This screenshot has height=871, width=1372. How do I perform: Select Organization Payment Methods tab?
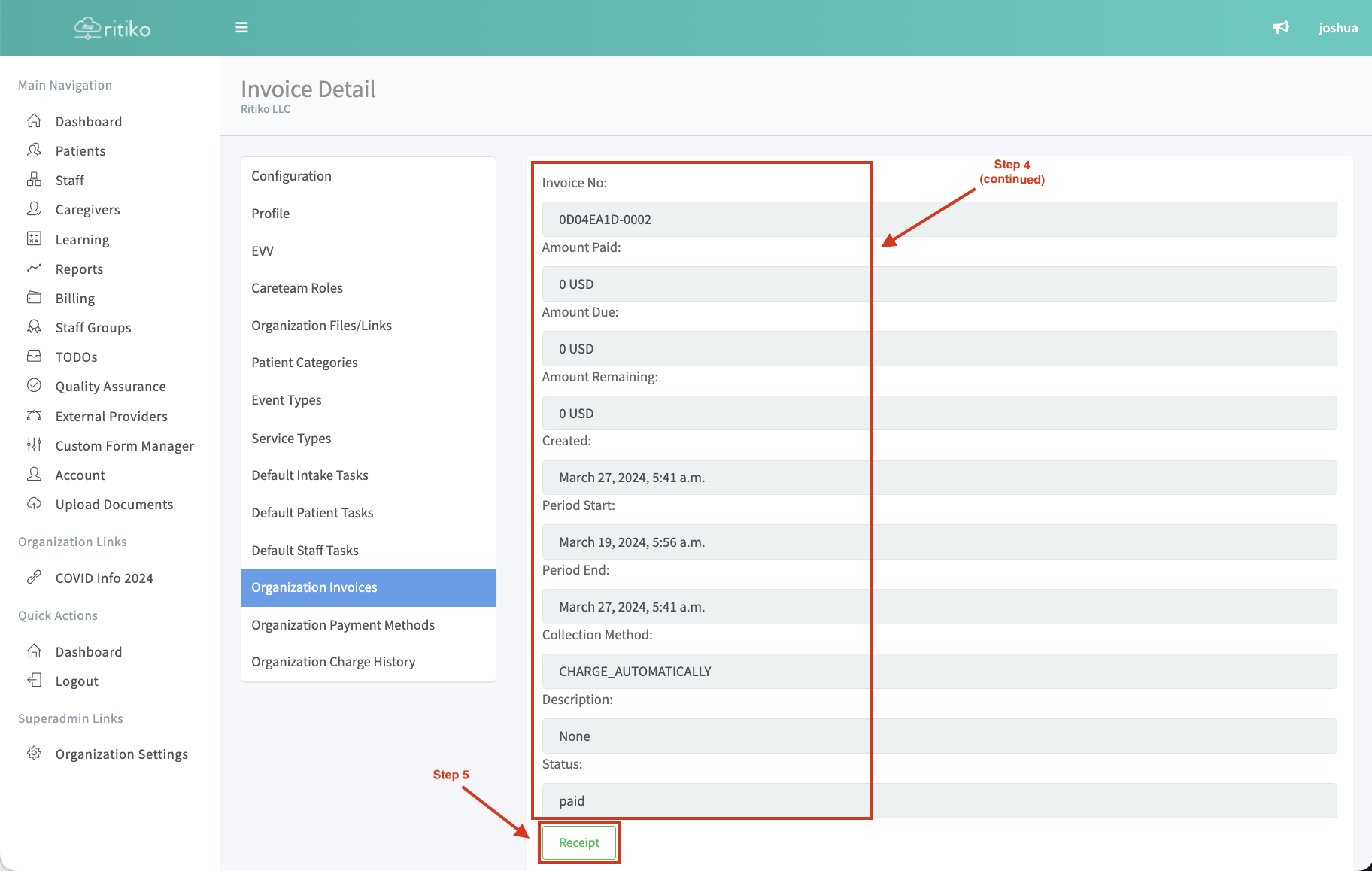click(343, 625)
